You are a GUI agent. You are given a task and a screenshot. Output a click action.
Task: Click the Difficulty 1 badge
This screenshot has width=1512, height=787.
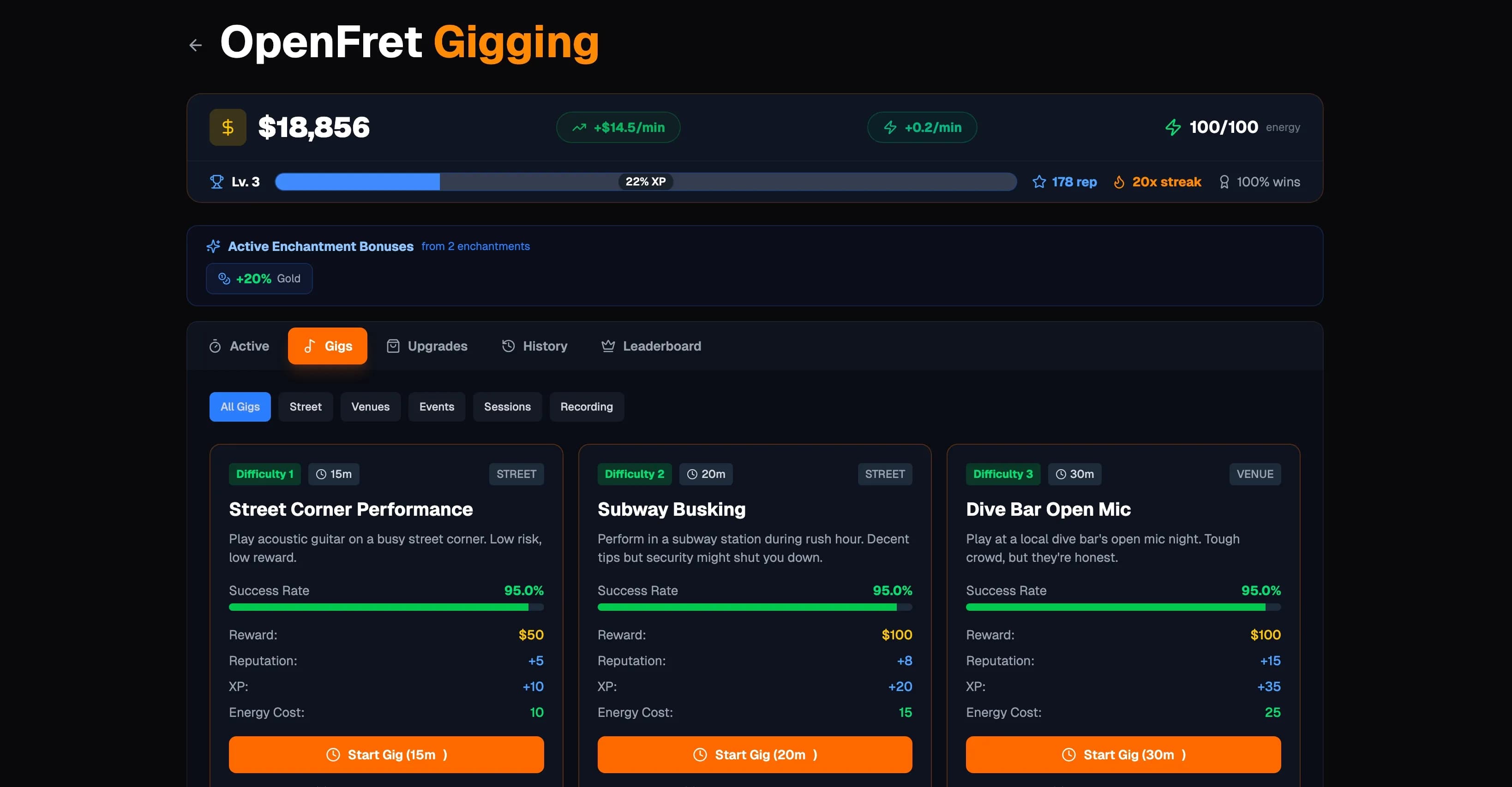265,474
